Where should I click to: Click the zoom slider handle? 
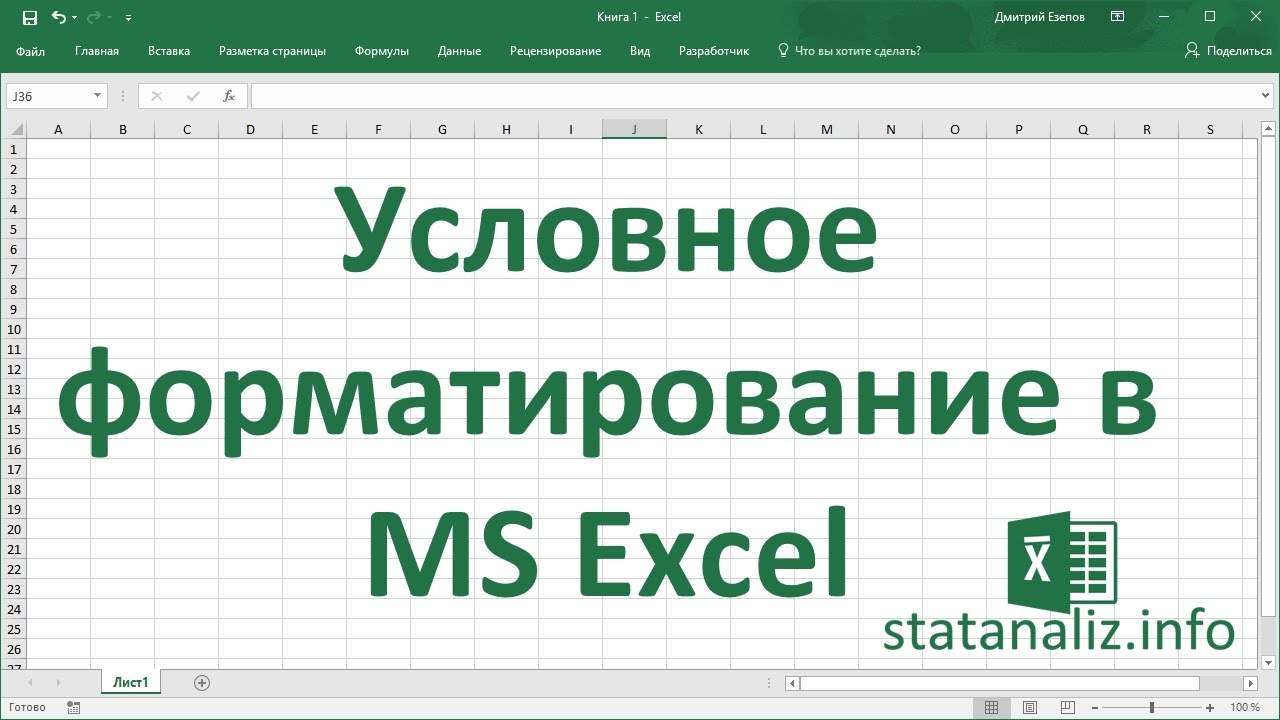click(1152, 707)
